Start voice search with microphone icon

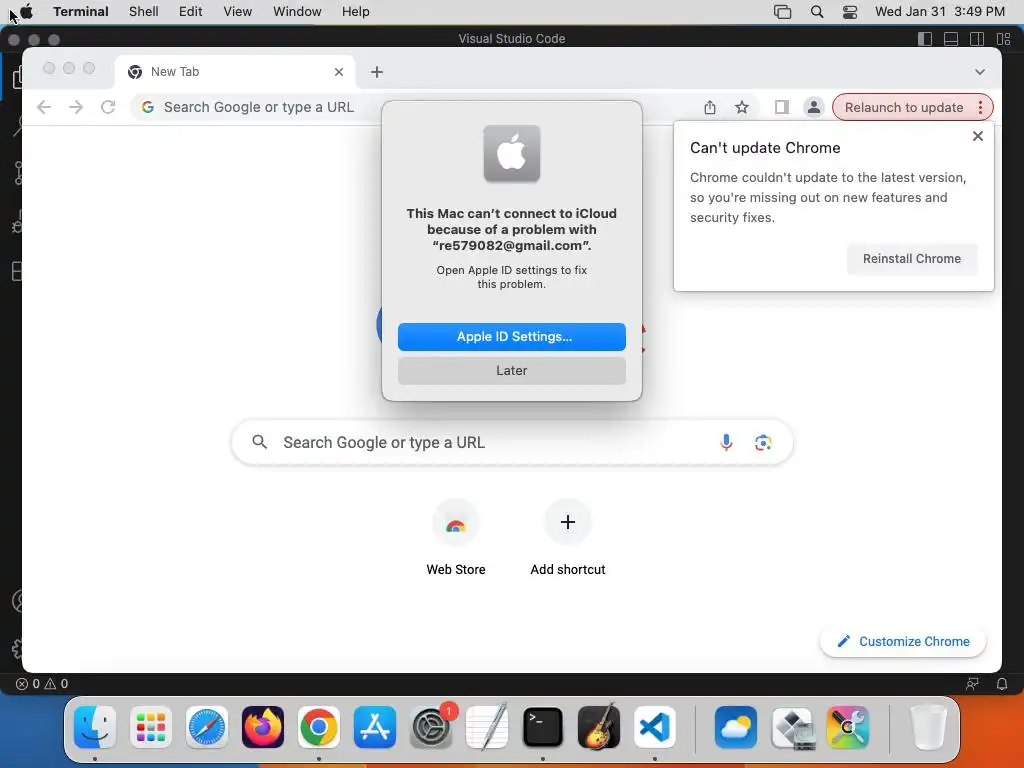click(726, 442)
